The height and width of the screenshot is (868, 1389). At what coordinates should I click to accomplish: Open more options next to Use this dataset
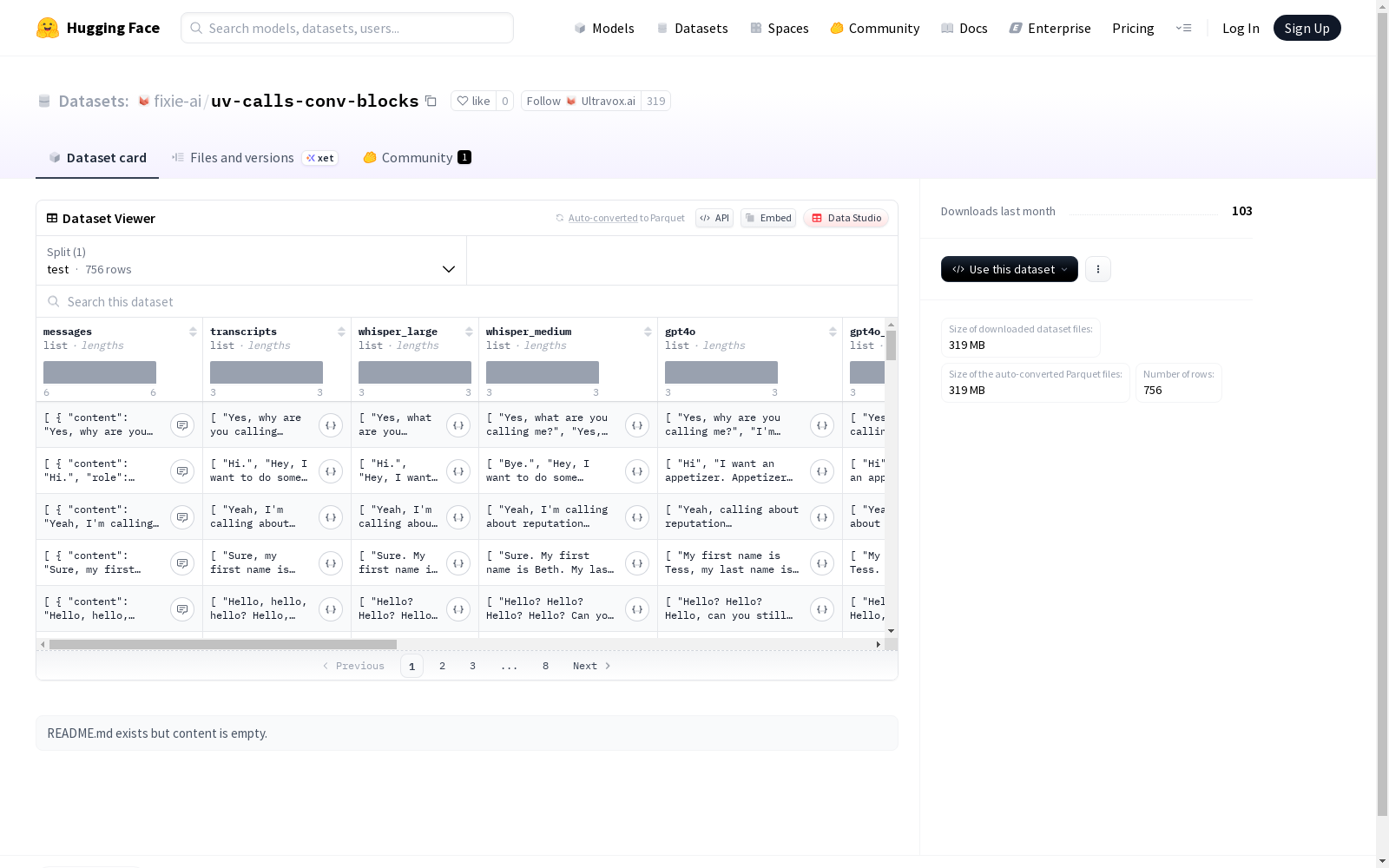coord(1098,269)
